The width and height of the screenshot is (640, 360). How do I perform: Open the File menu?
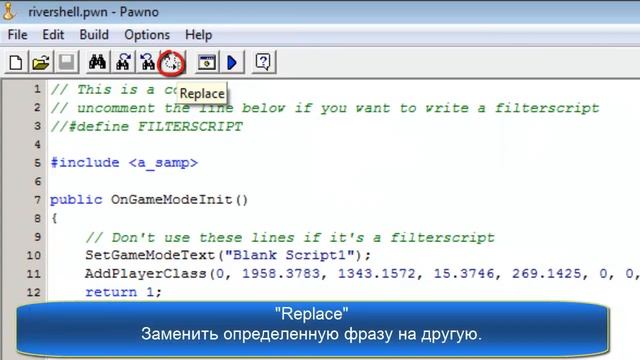(18, 35)
